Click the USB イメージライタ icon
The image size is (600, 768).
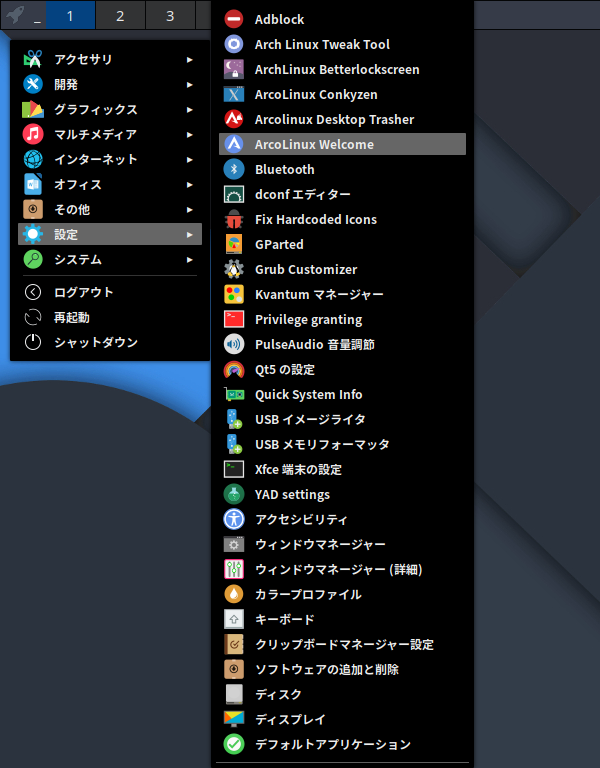234,419
